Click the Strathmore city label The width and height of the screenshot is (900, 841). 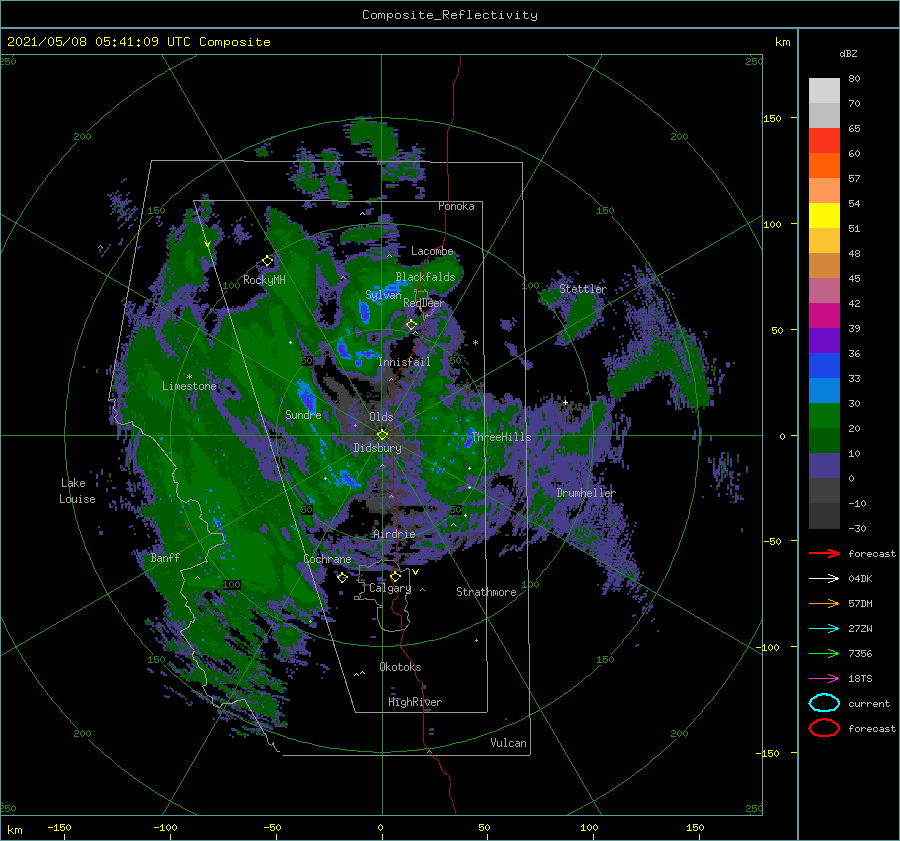486,592
